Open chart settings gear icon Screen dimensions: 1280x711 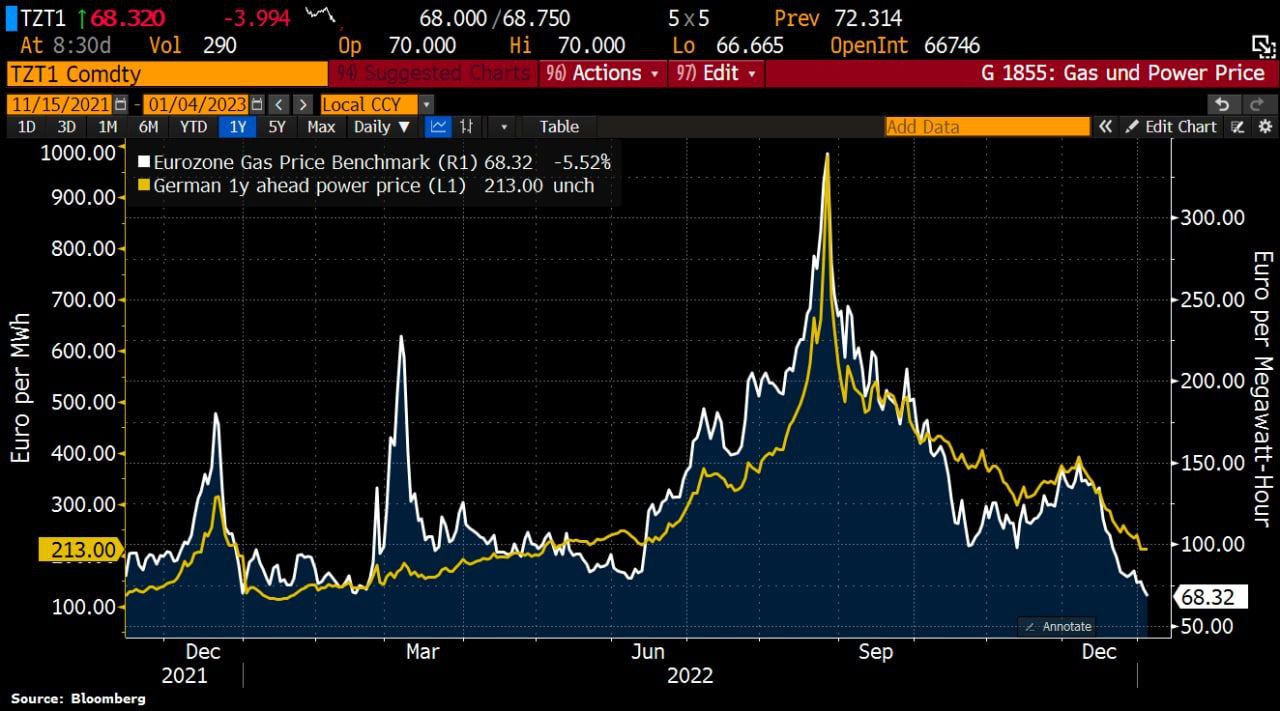[x=1265, y=126]
